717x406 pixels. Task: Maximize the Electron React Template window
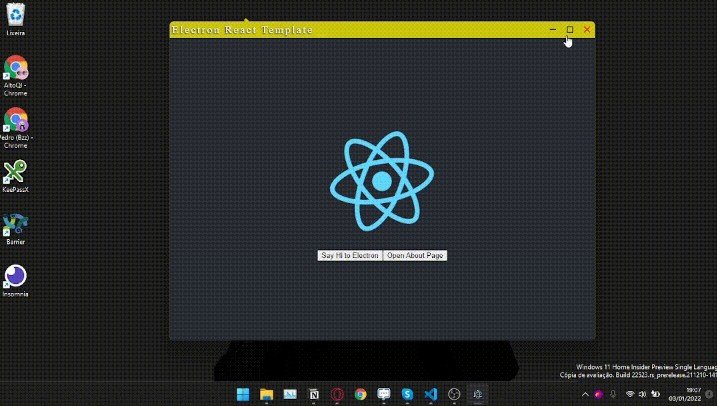coord(570,30)
